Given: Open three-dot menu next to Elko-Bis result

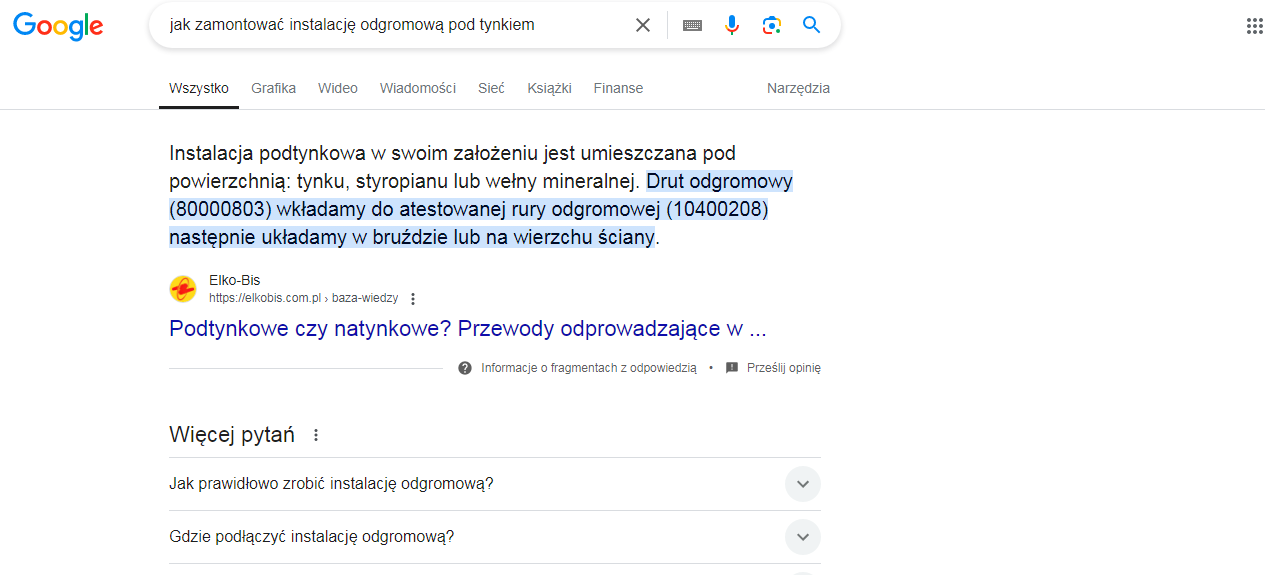Looking at the screenshot, I should [x=413, y=298].
